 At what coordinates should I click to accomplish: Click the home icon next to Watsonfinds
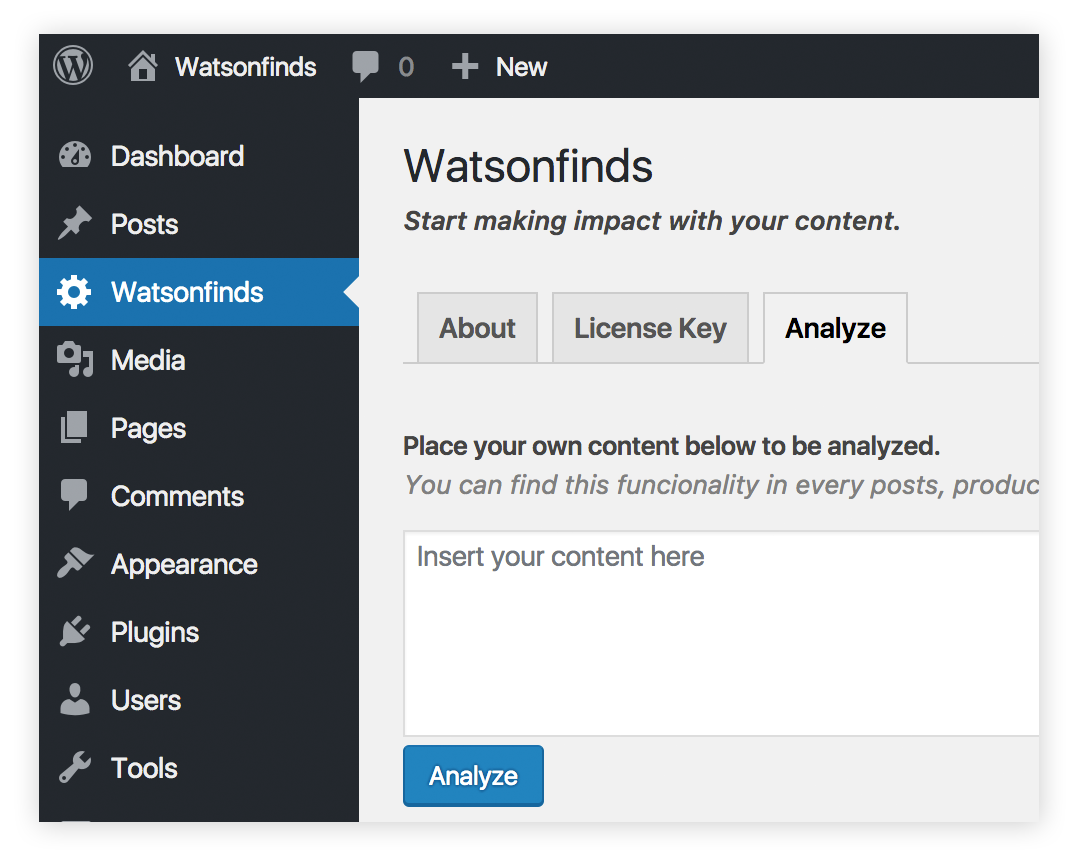(x=143, y=66)
